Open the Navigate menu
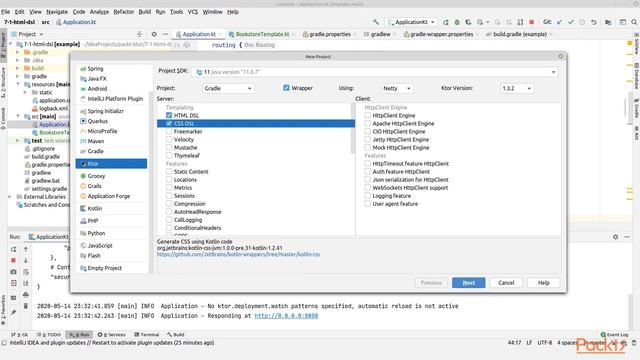Screen dimensions: 640x360 pos(57,12)
